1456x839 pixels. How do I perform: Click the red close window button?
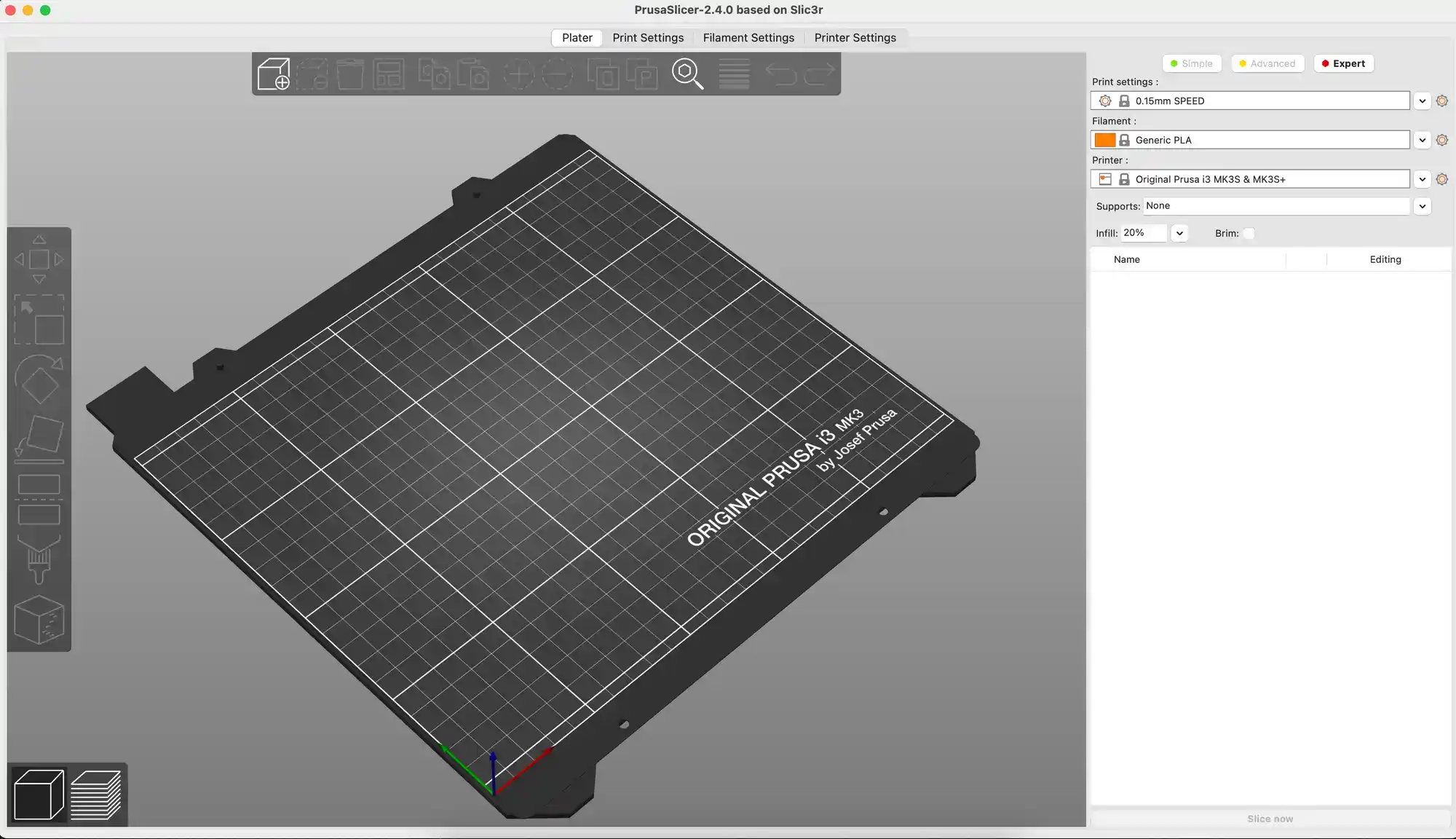(10, 10)
